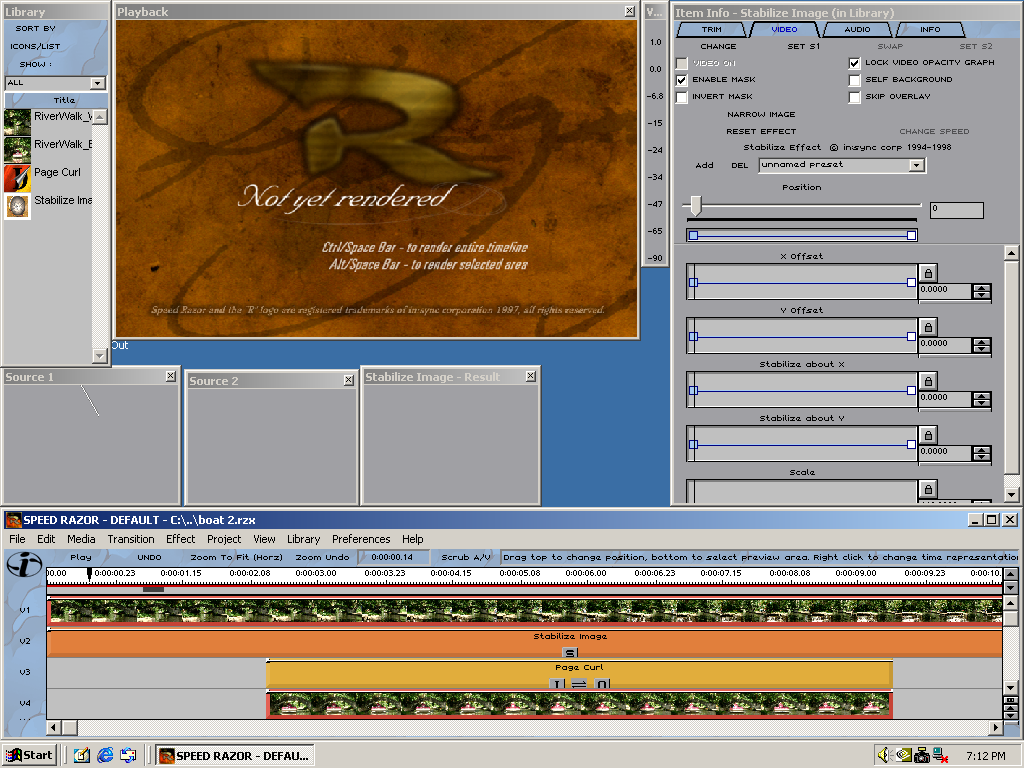The image size is (1024, 768).
Task: Switch to the AUDIO tab
Action: coord(857,29)
